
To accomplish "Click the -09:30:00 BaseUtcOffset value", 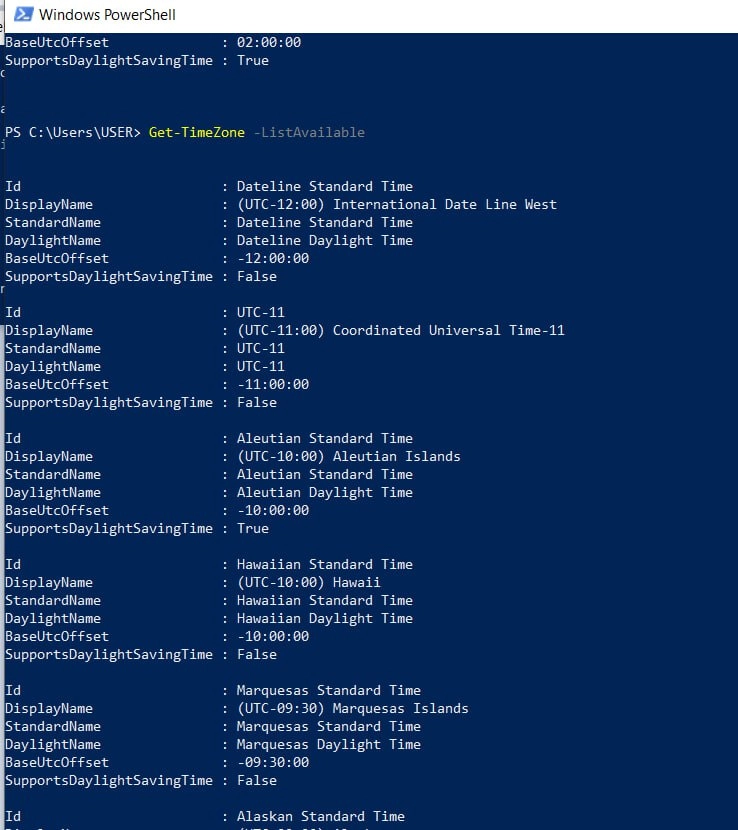I will point(272,762).
